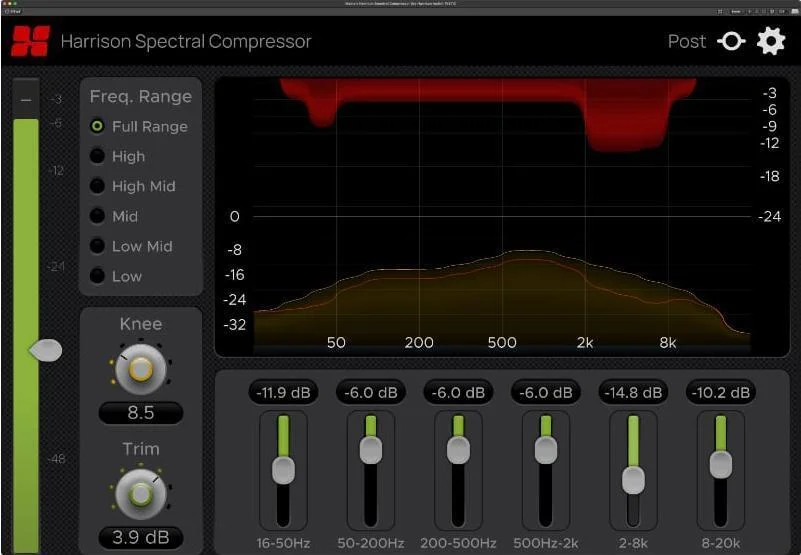
Task: Click the 500Hz-2k band label
Action: click(546, 543)
